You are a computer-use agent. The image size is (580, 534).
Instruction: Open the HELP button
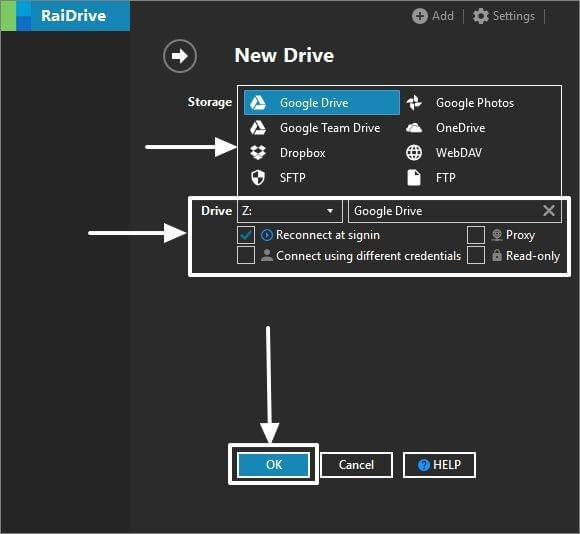tap(439, 465)
